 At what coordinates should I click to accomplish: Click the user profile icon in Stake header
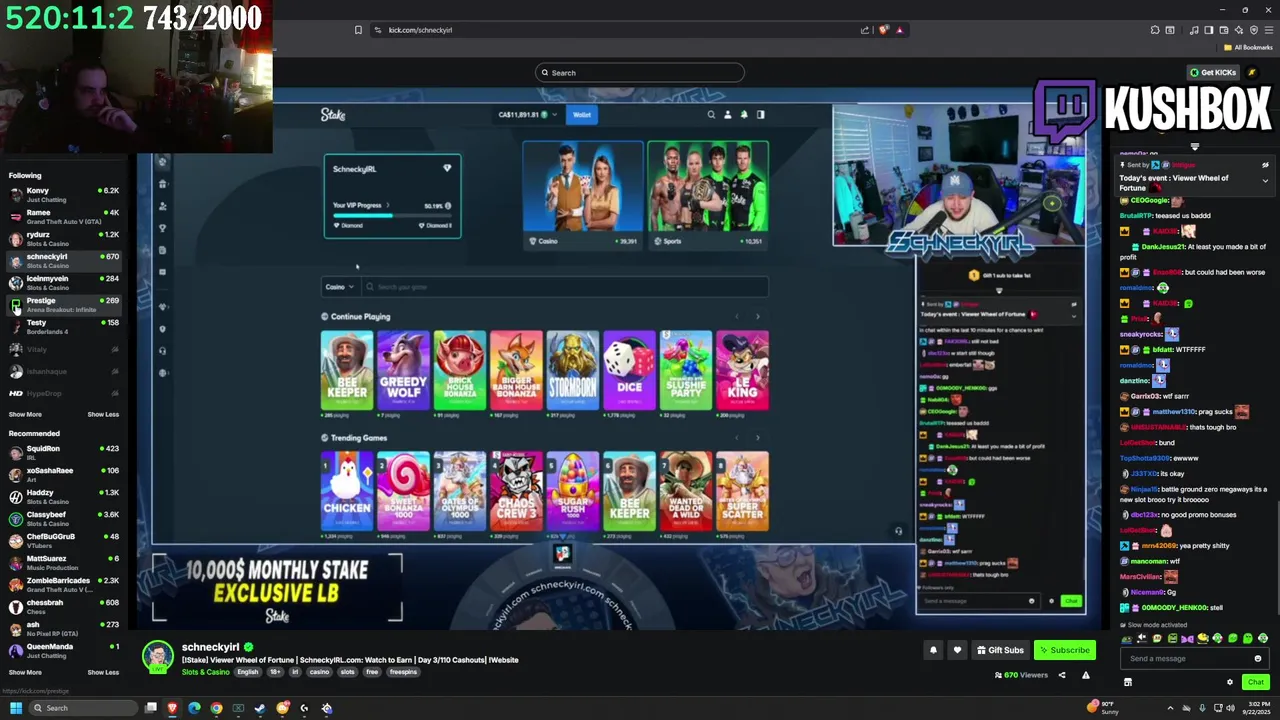(x=727, y=115)
